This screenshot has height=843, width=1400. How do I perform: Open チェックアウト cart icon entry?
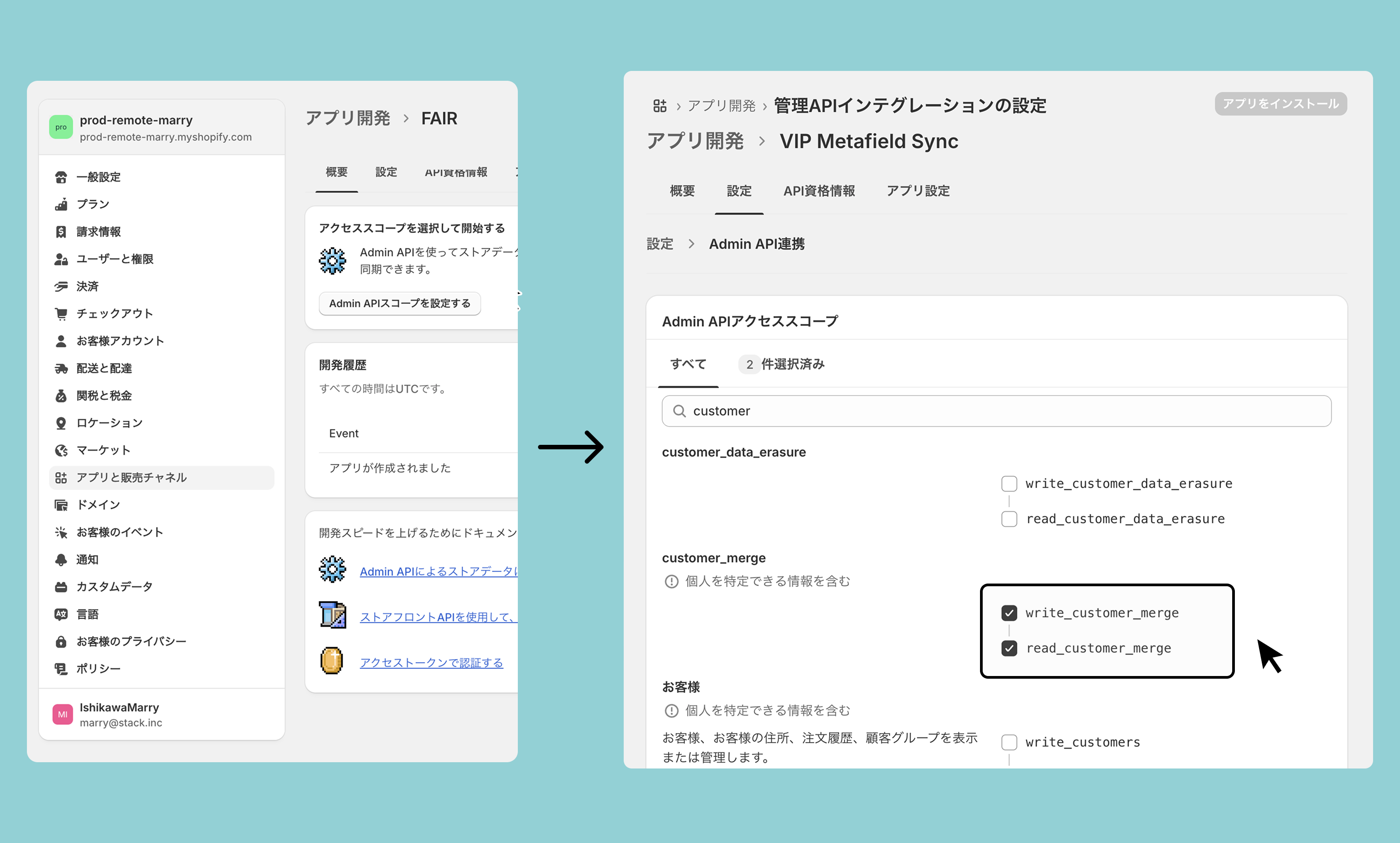pyautogui.click(x=61, y=314)
